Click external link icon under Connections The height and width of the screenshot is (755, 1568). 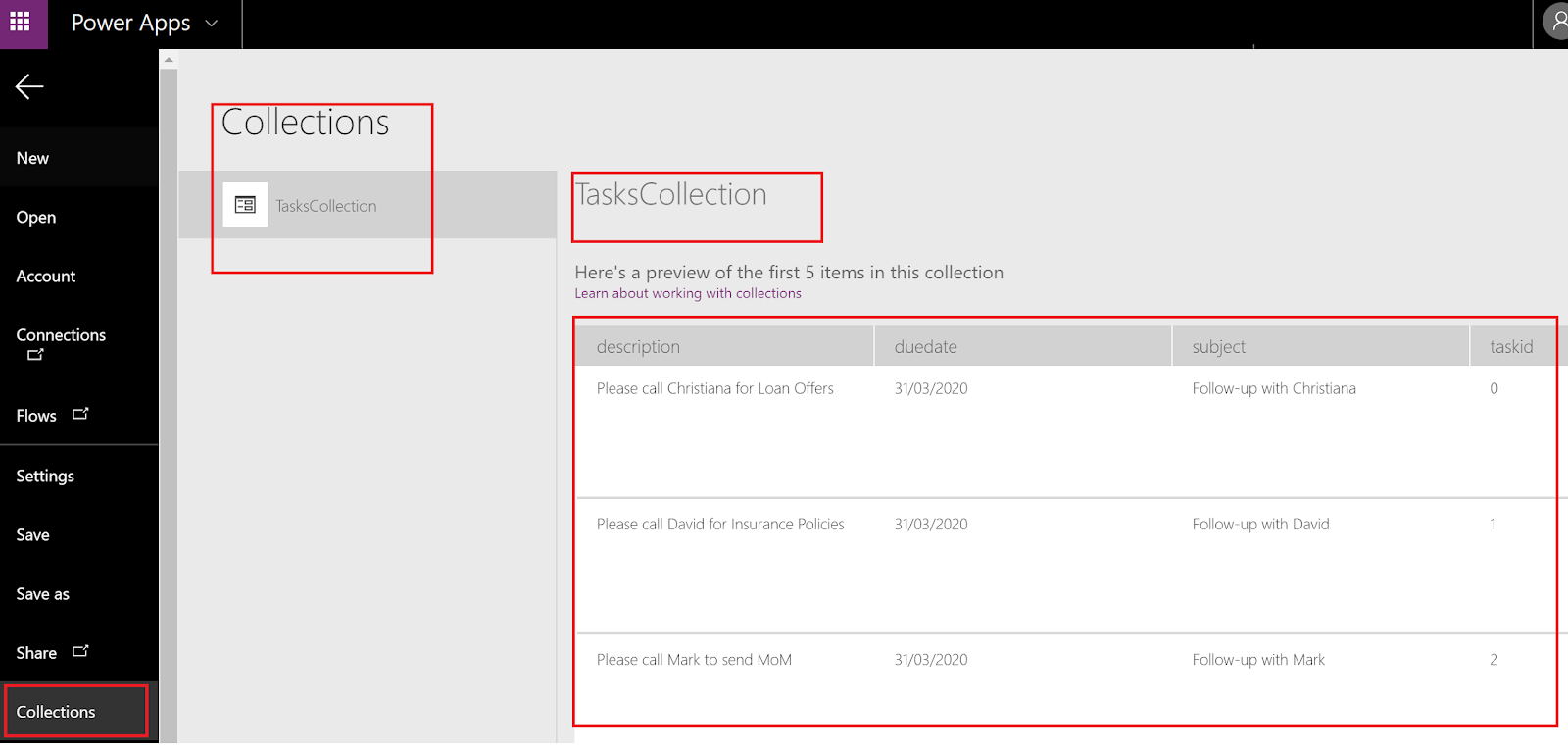click(35, 355)
